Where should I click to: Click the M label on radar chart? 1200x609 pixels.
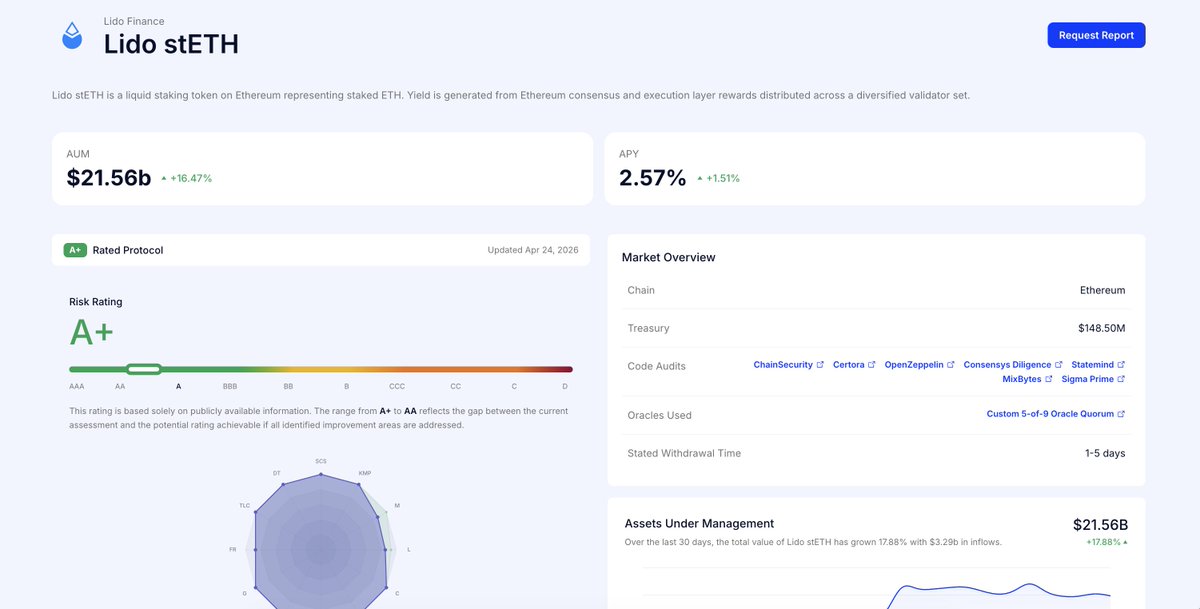[397, 506]
